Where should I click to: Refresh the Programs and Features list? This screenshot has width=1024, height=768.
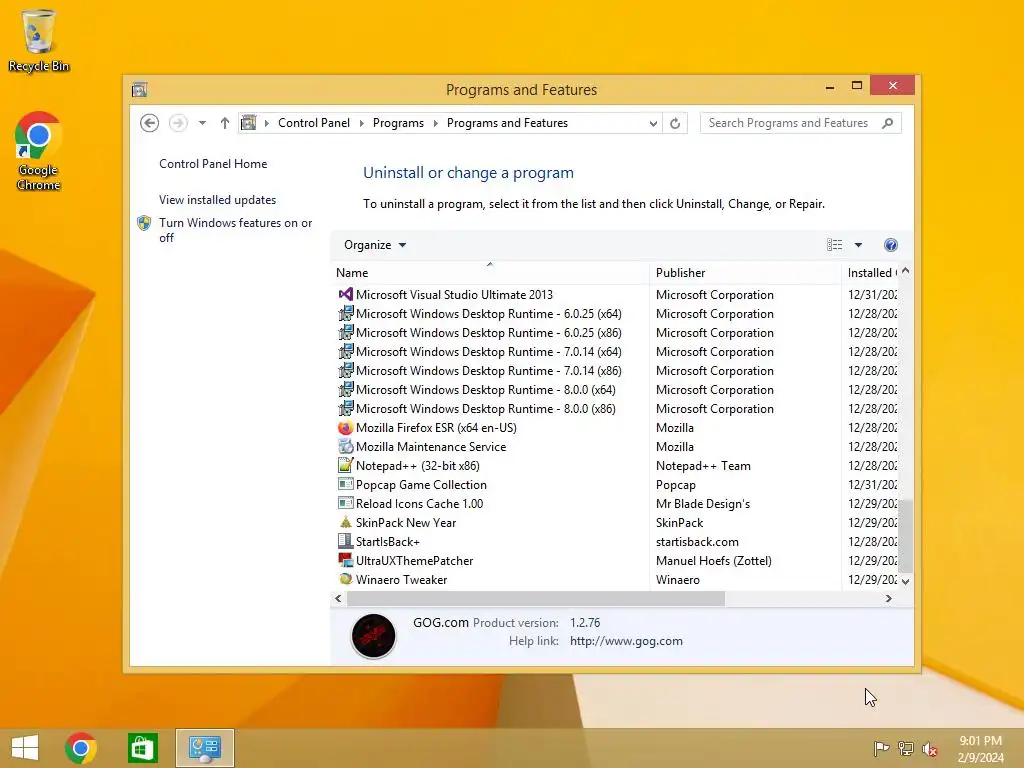click(x=675, y=123)
